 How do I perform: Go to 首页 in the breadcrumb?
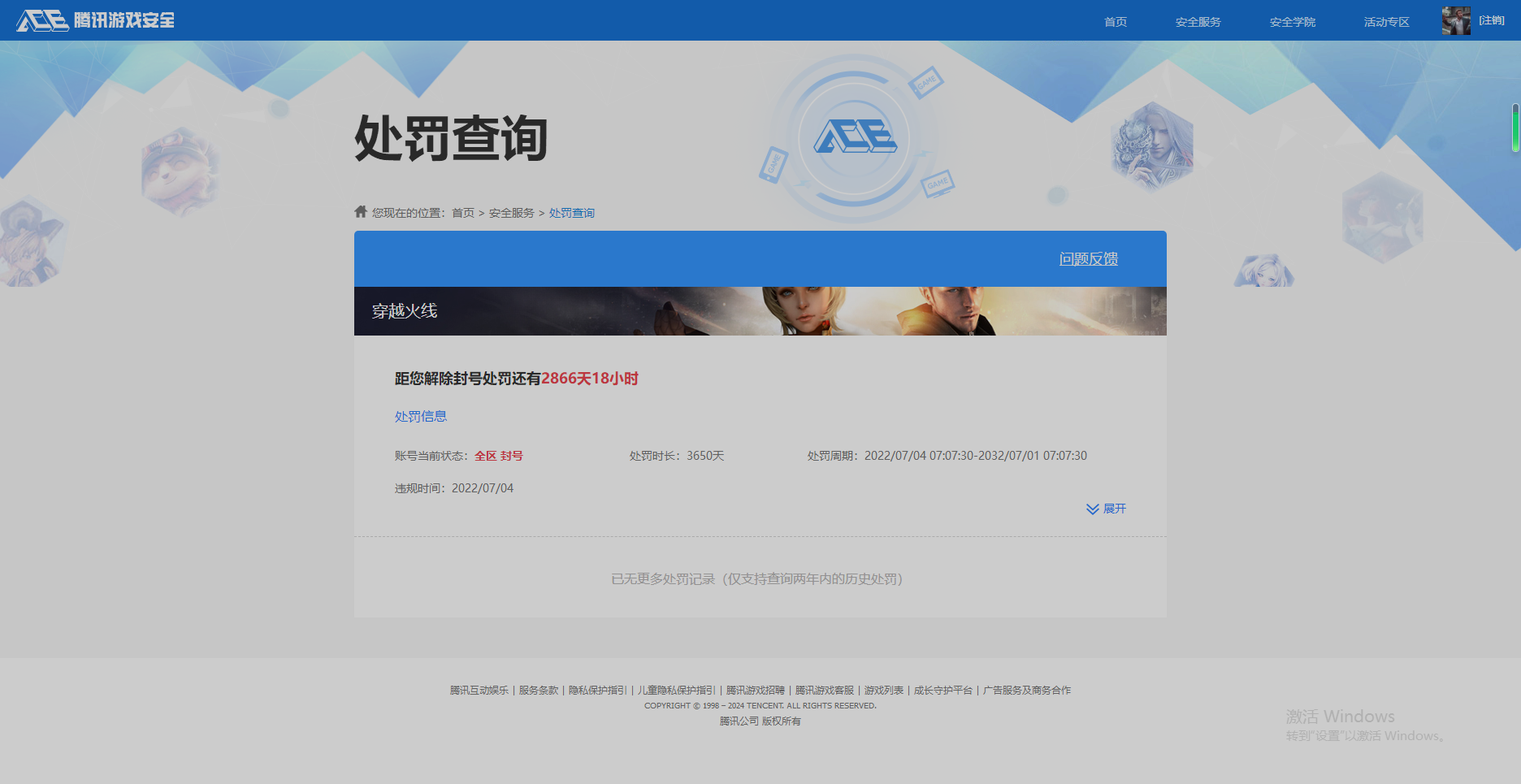pyautogui.click(x=463, y=213)
